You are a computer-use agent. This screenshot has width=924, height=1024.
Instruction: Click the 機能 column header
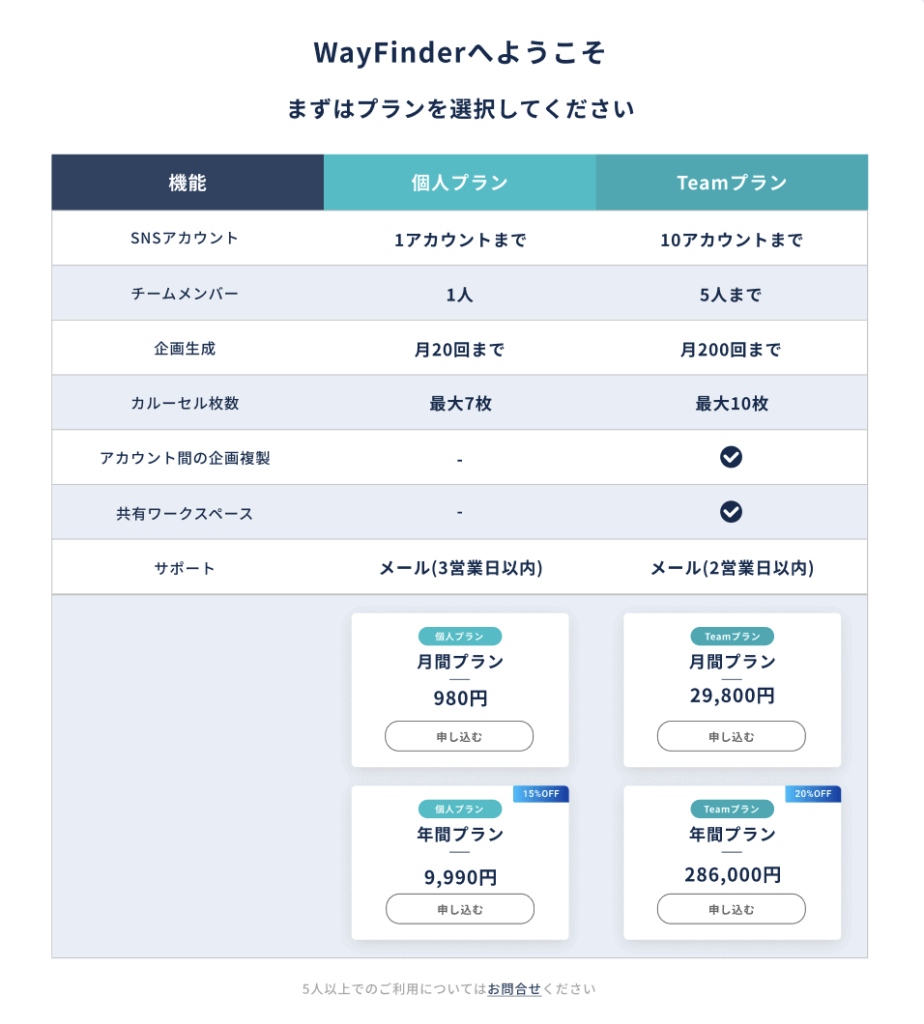click(187, 183)
